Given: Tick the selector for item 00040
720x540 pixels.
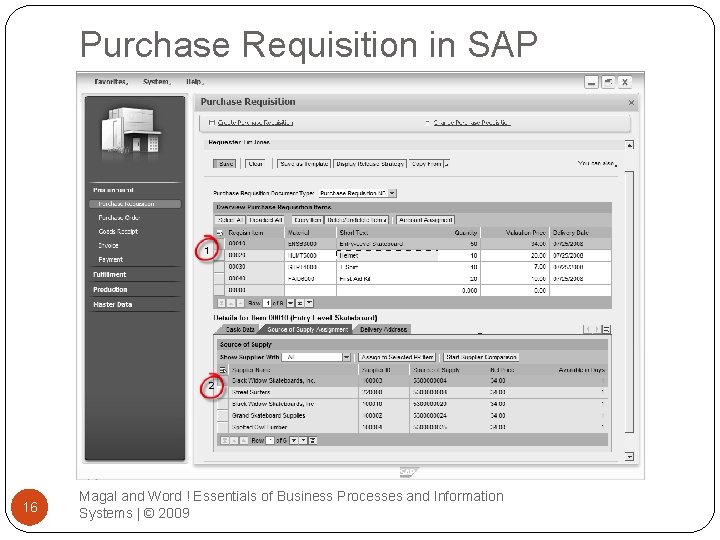Looking at the screenshot, I should (219, 279).
